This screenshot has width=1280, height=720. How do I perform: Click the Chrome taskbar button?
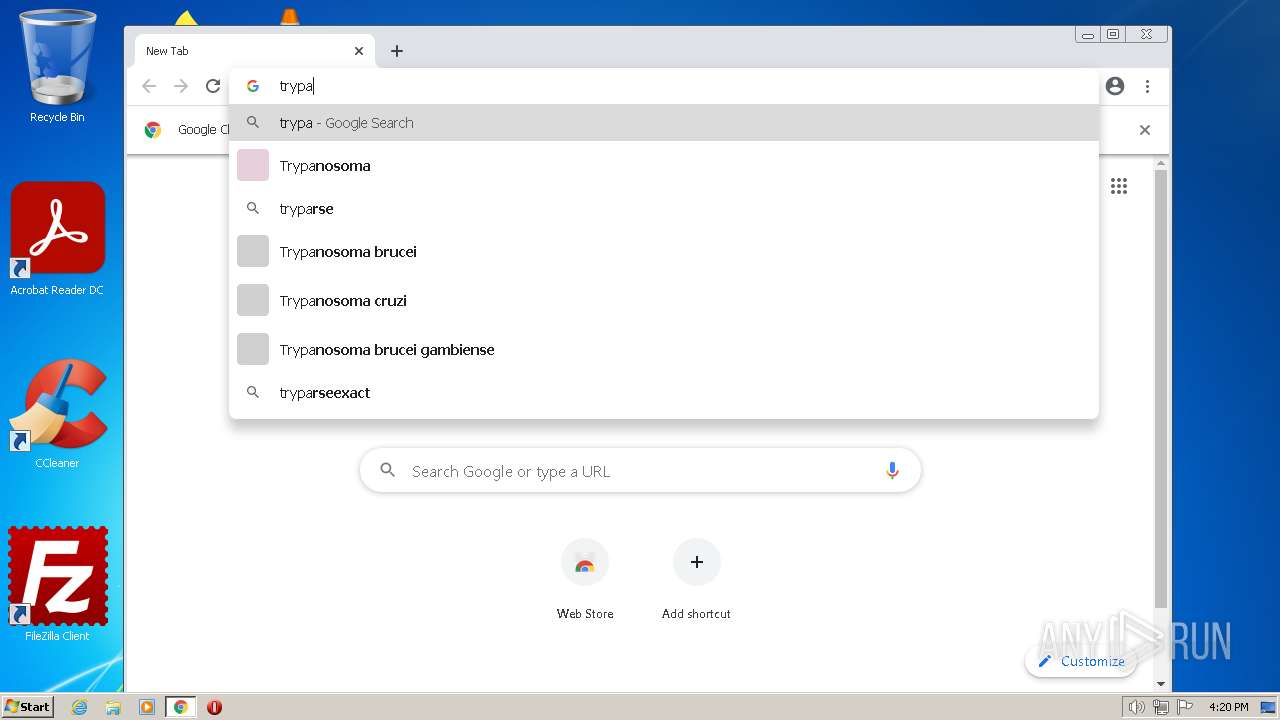(x=181, y=707)
